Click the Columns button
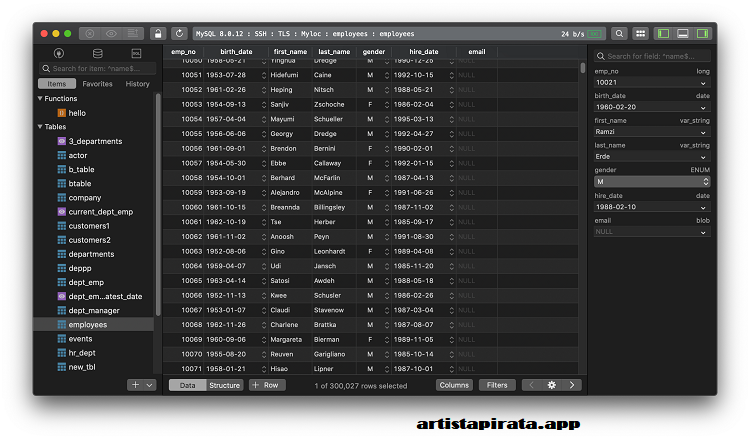 (454, 385)
